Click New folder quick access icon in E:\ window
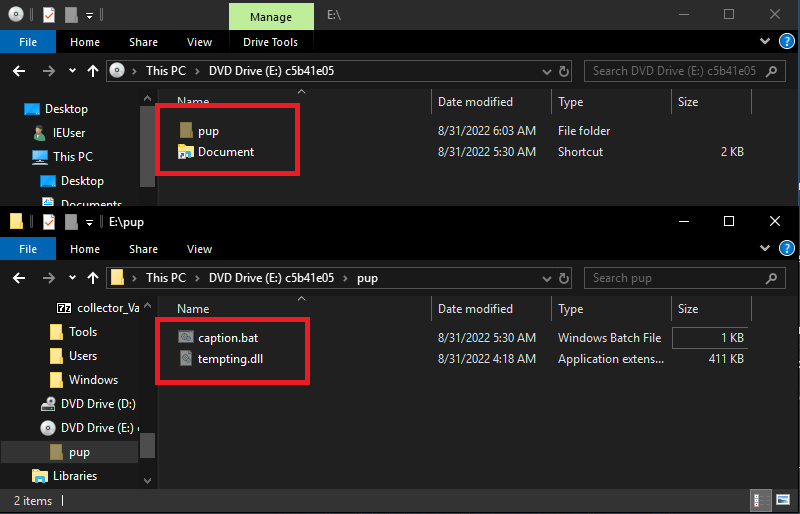The height and width of the screenshot is (514, 800). pos(71,15)
